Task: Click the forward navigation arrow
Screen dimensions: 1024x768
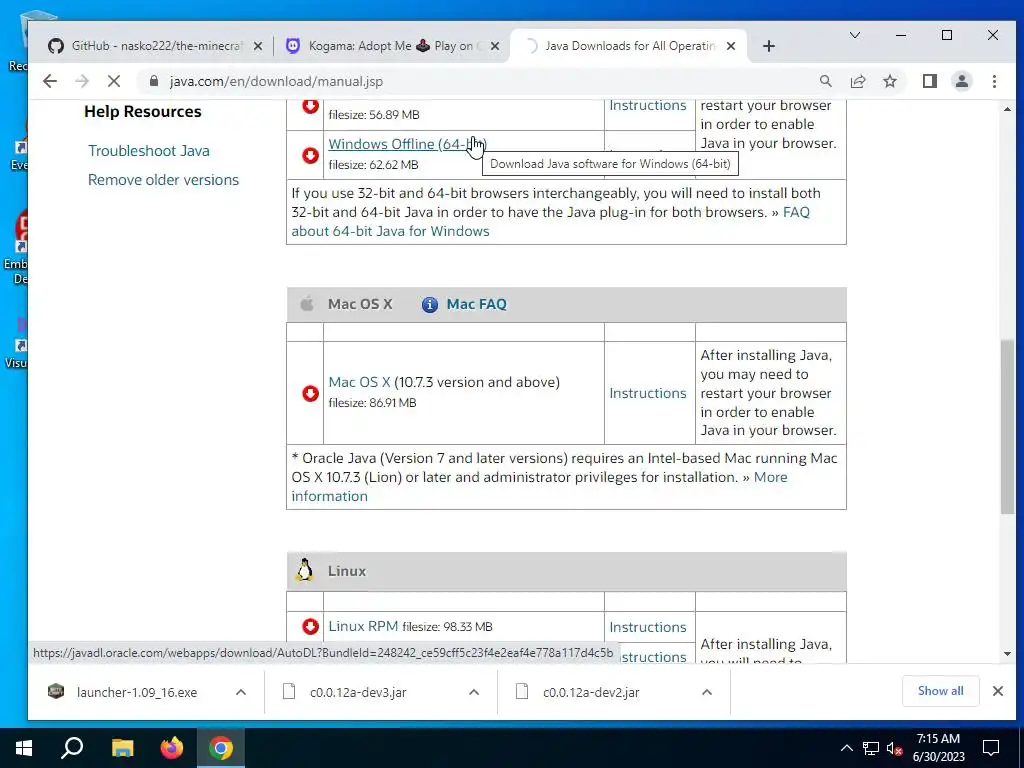Action: pos(82,81)
